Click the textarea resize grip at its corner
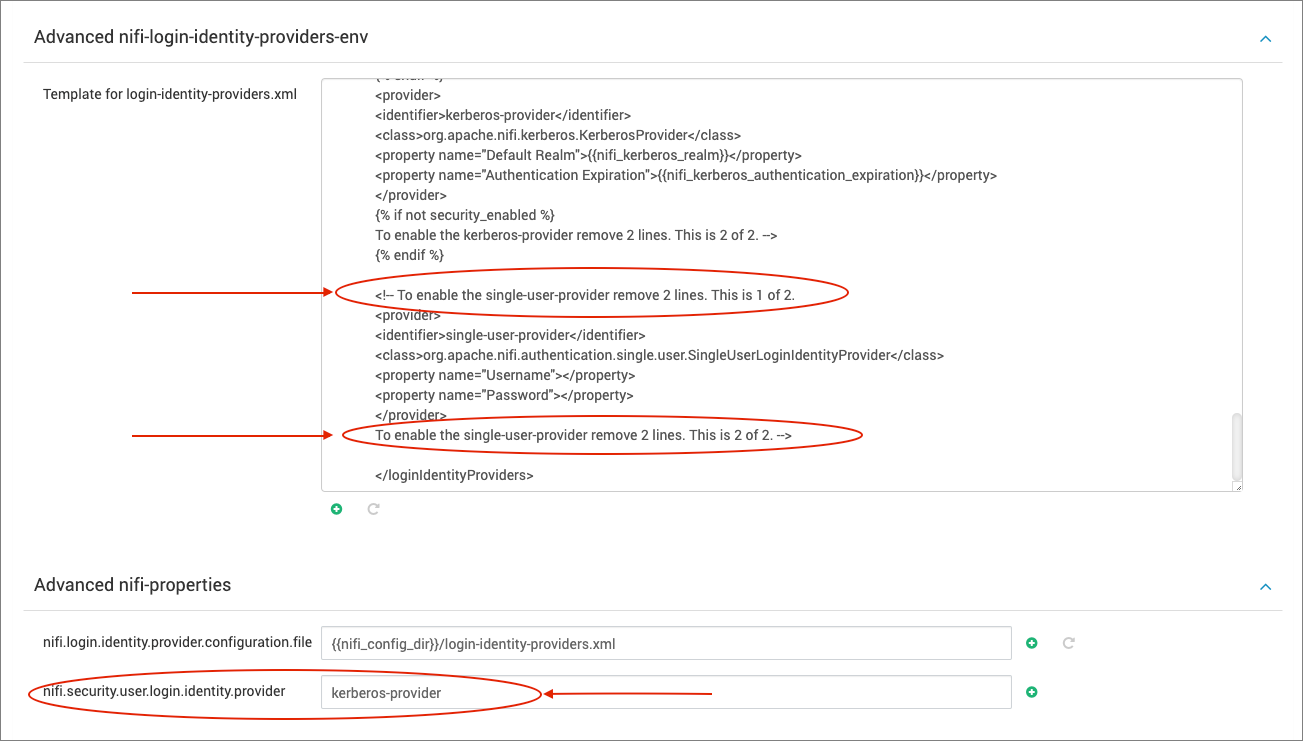Screen dimensions: 1303x741 point(1237,486)
